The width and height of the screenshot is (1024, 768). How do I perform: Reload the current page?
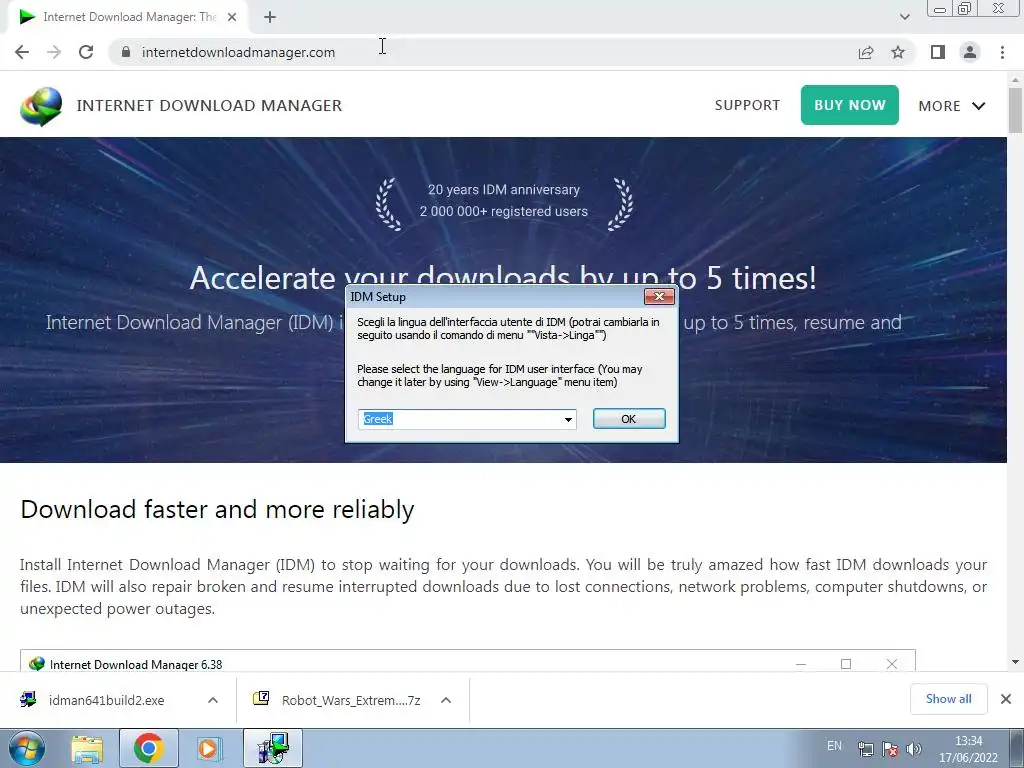click(86, 52)
